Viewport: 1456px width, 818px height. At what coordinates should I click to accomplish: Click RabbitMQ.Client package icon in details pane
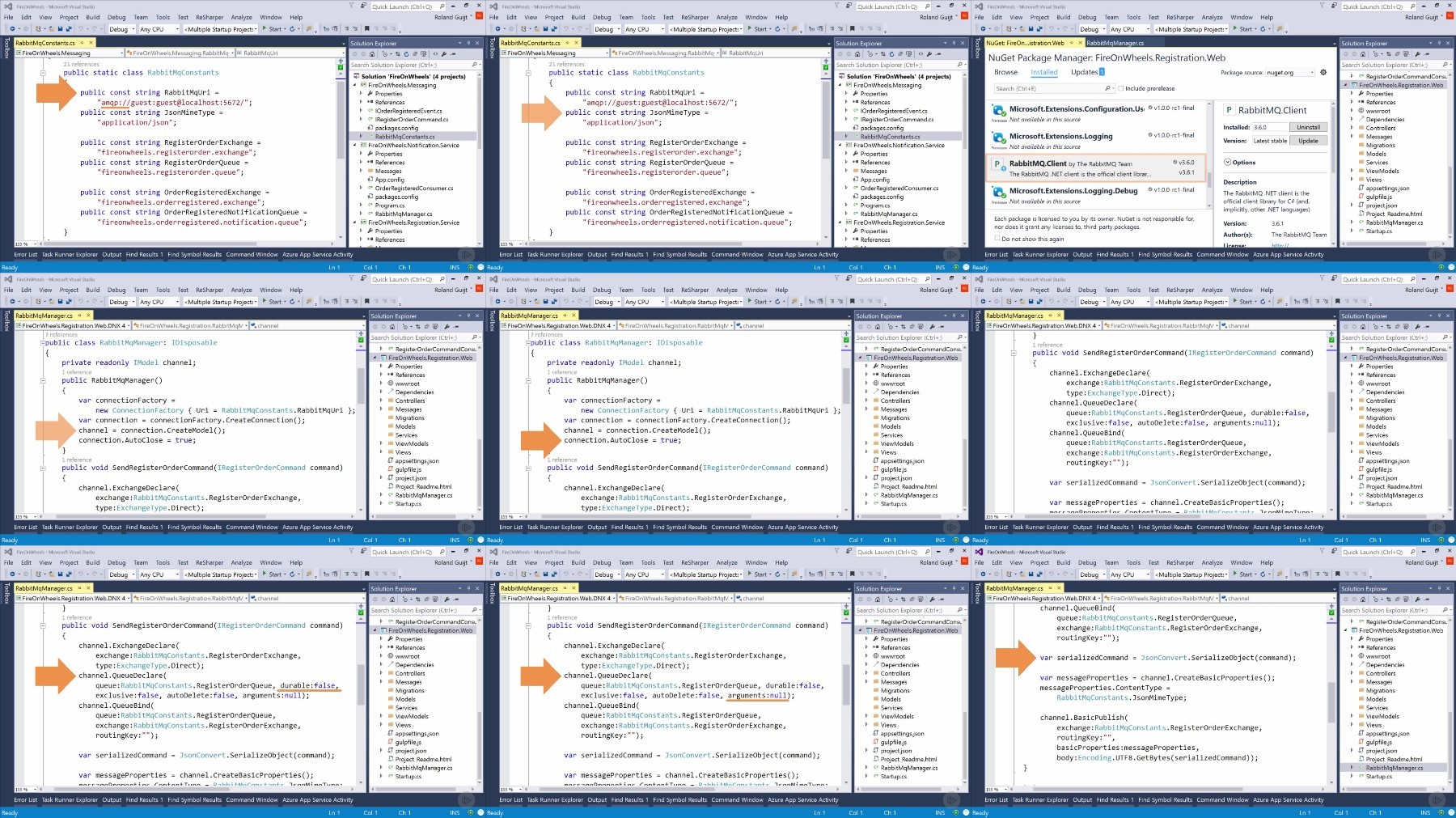[1229, 110]
